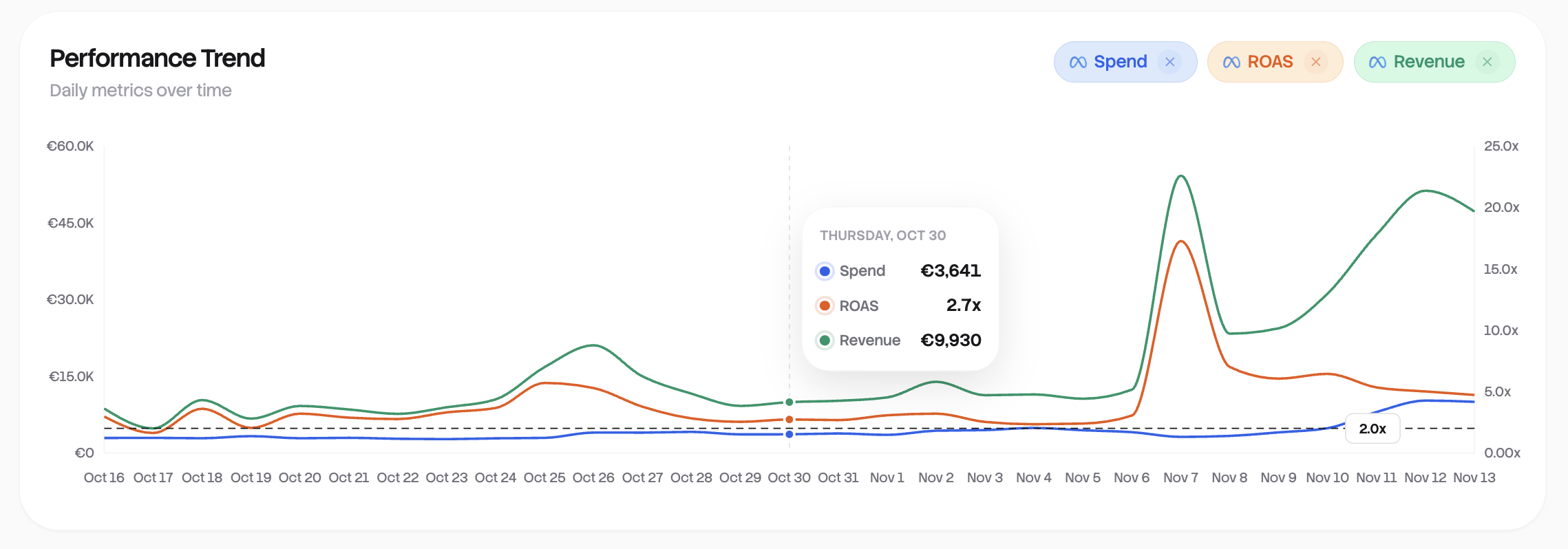Click the Nov 11 axis label
Viewport: 1568px width, 549px height.
(x=1377, y=477)
